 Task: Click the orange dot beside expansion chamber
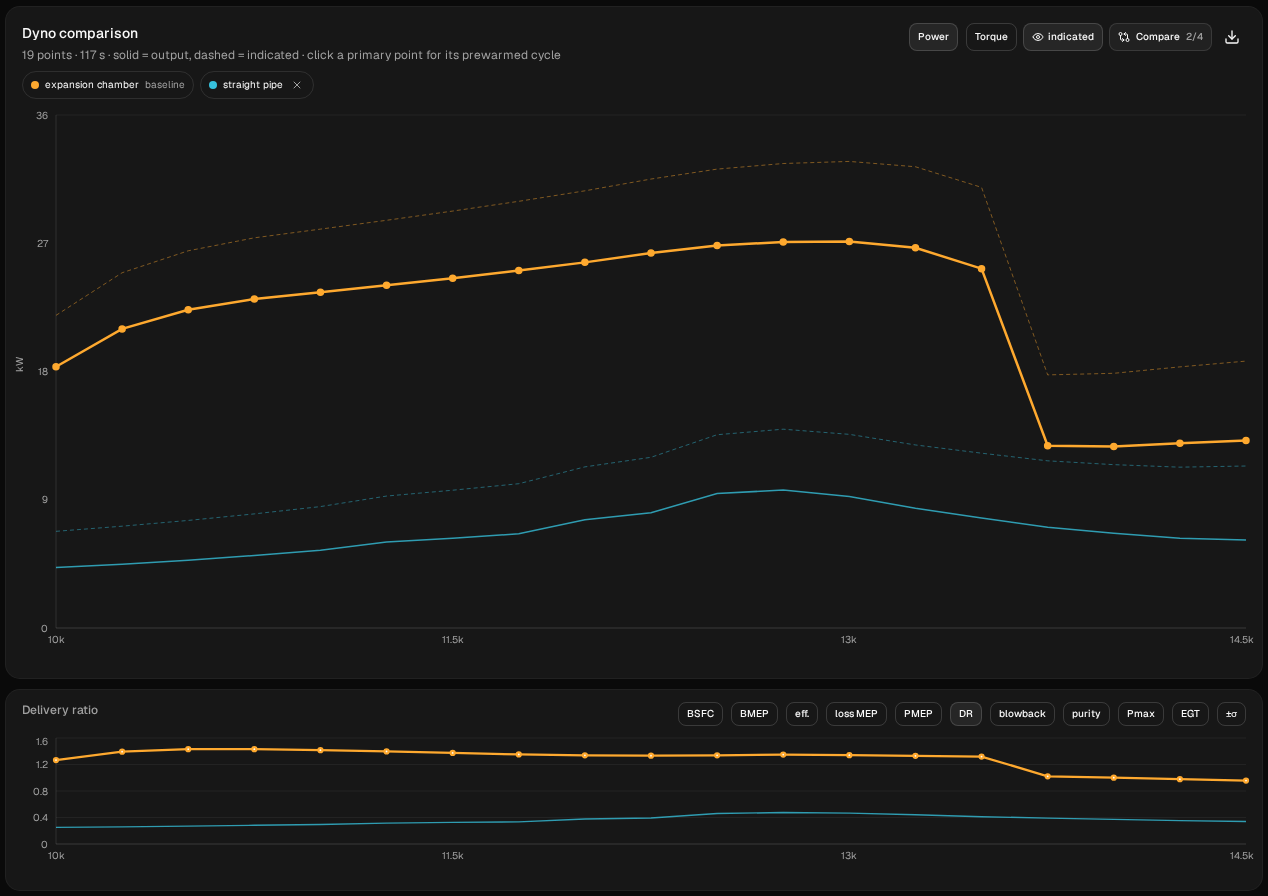35,85
